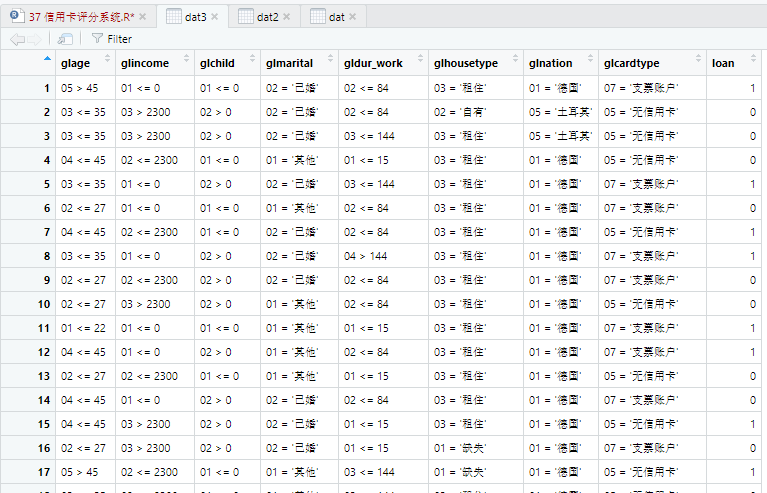Click the table grid icon on dat tab
The image size is (767, 493).
[x=317, y=16]
